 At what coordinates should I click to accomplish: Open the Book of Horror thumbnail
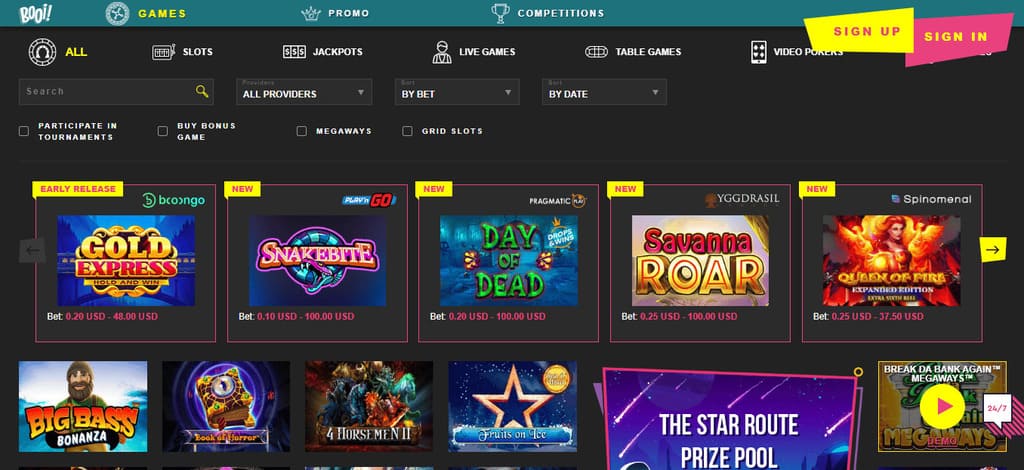click(226, 407)
